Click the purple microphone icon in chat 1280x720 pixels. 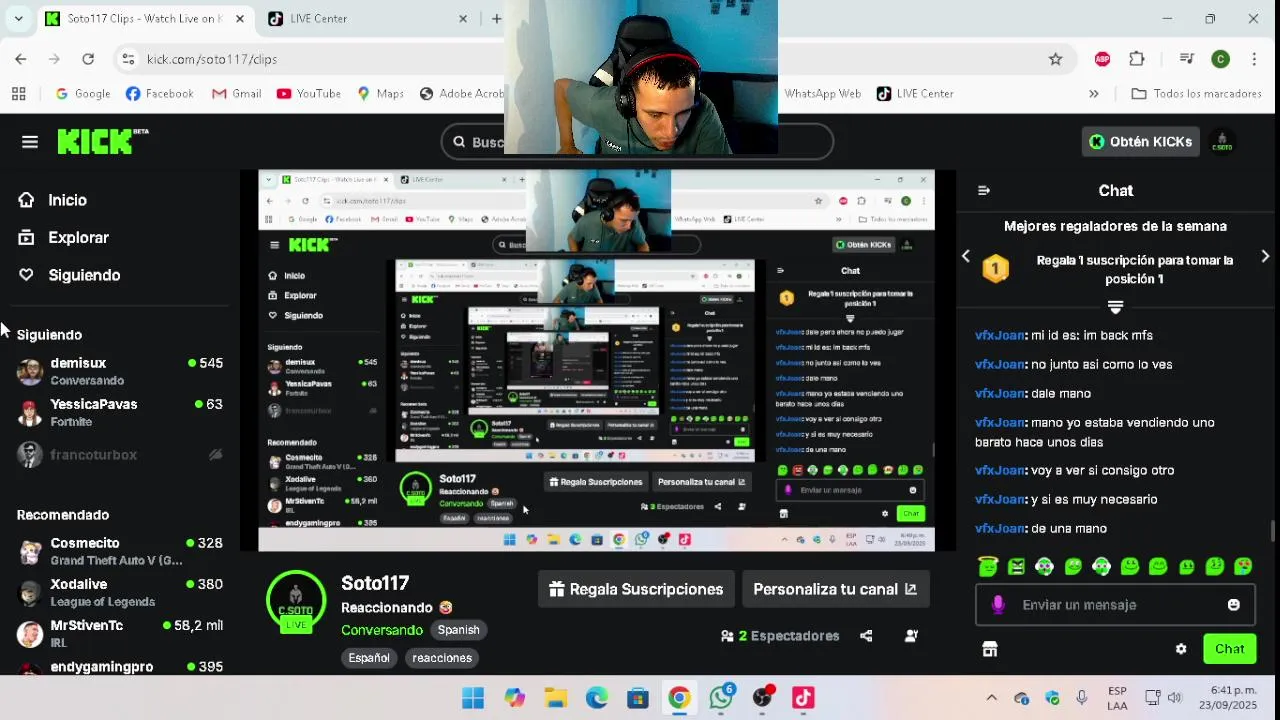pos(998,605)
